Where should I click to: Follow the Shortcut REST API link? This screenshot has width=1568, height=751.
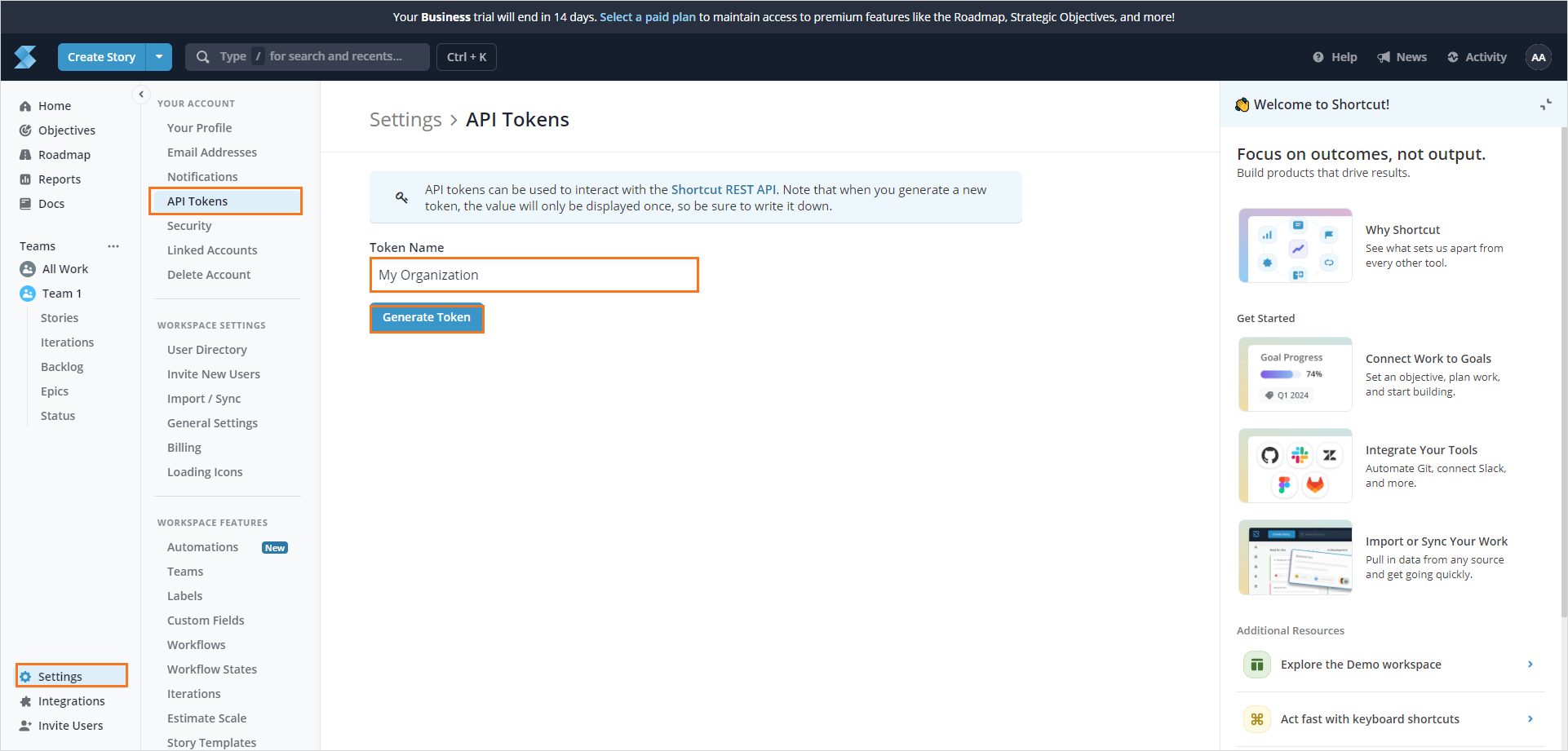(x=724, y=190)
